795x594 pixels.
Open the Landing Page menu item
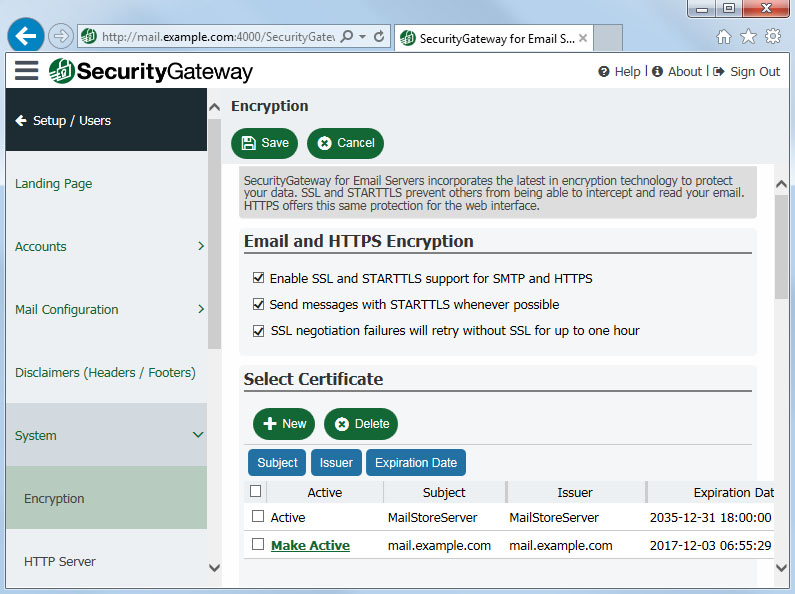click(54, 183)
